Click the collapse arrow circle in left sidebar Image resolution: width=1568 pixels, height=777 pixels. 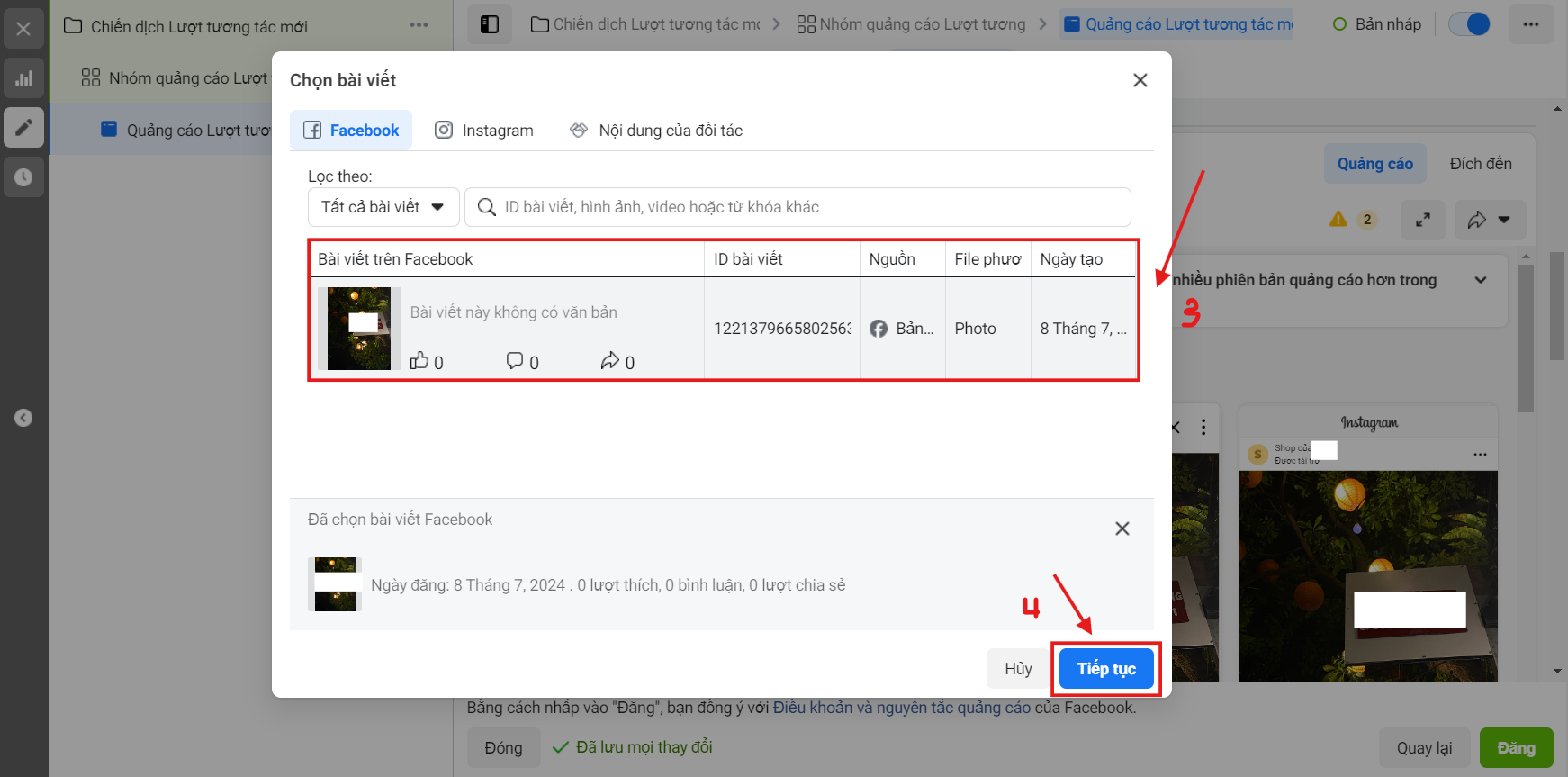[23, 418]
